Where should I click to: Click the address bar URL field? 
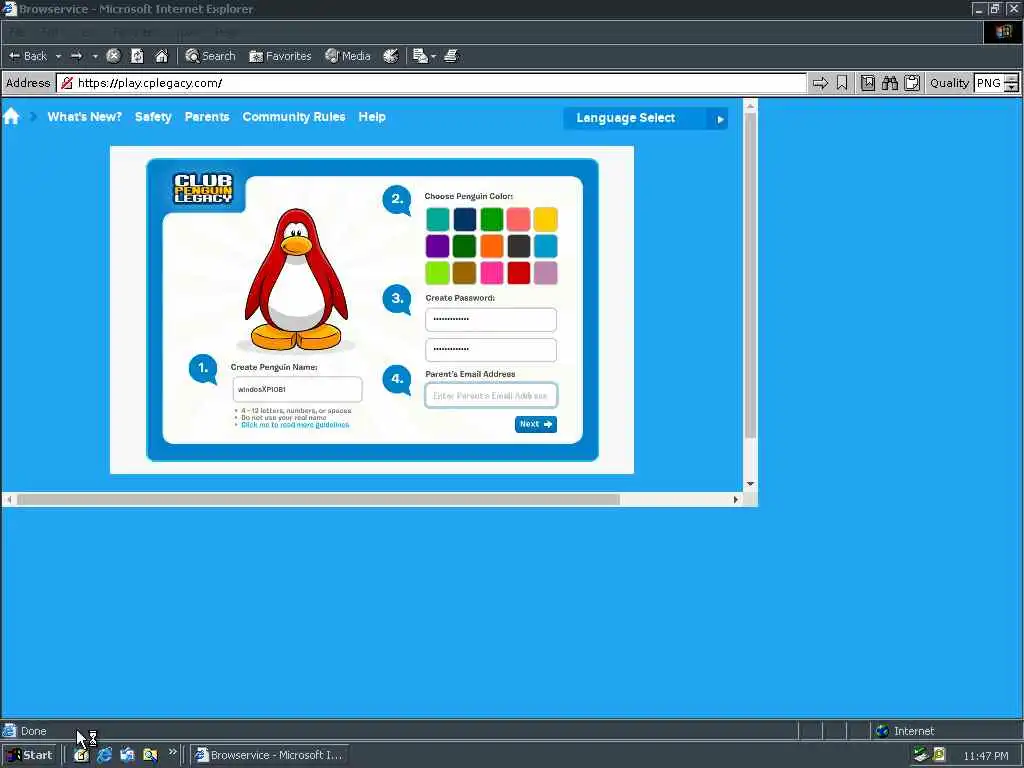click(x=431, y=83)
